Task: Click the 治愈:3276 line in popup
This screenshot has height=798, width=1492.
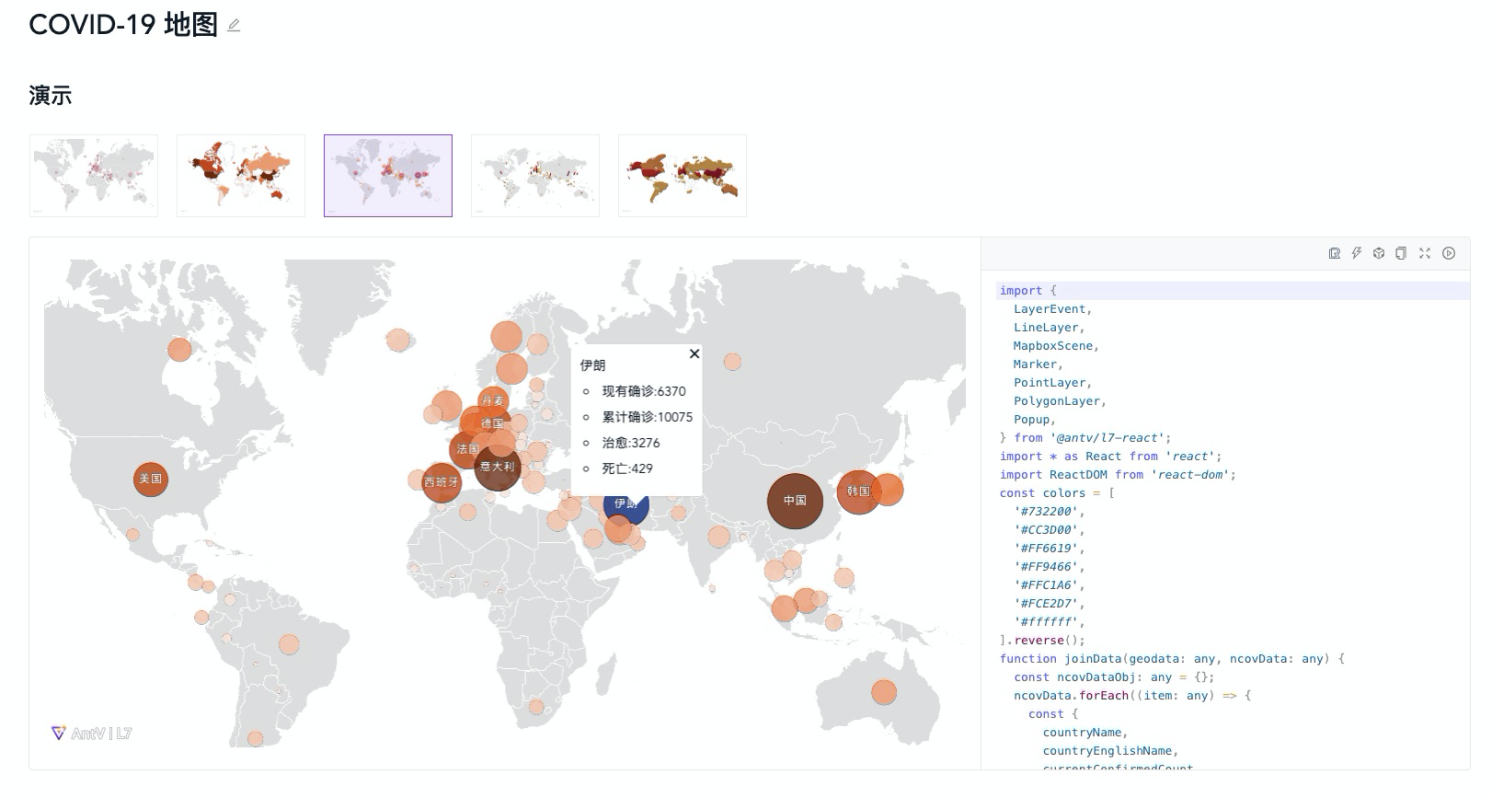Action: 631,443
